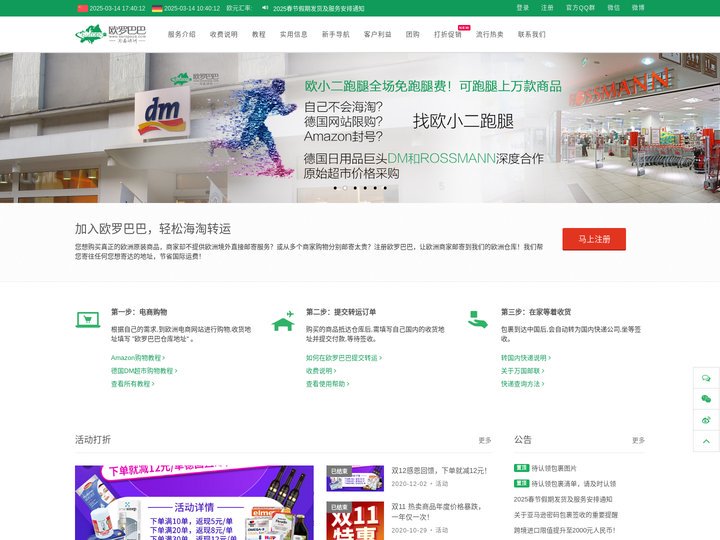Screen dimensions: 720x540
Task: Click the 欧元汇率 link
Action: 238,8
